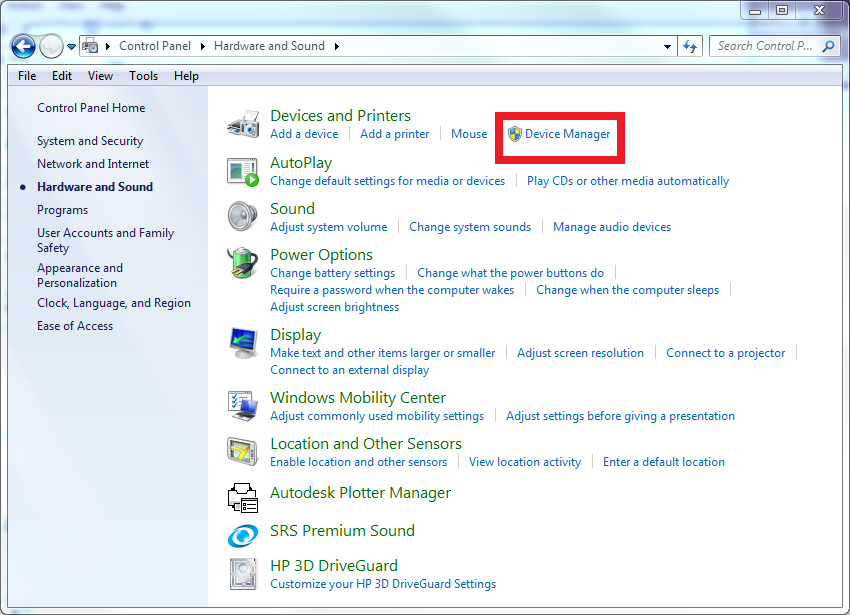The width and height of the screenshot is (850, 615).
Task: Open the HP 3D DriveGuard icon
Action: tap(243, 574)
